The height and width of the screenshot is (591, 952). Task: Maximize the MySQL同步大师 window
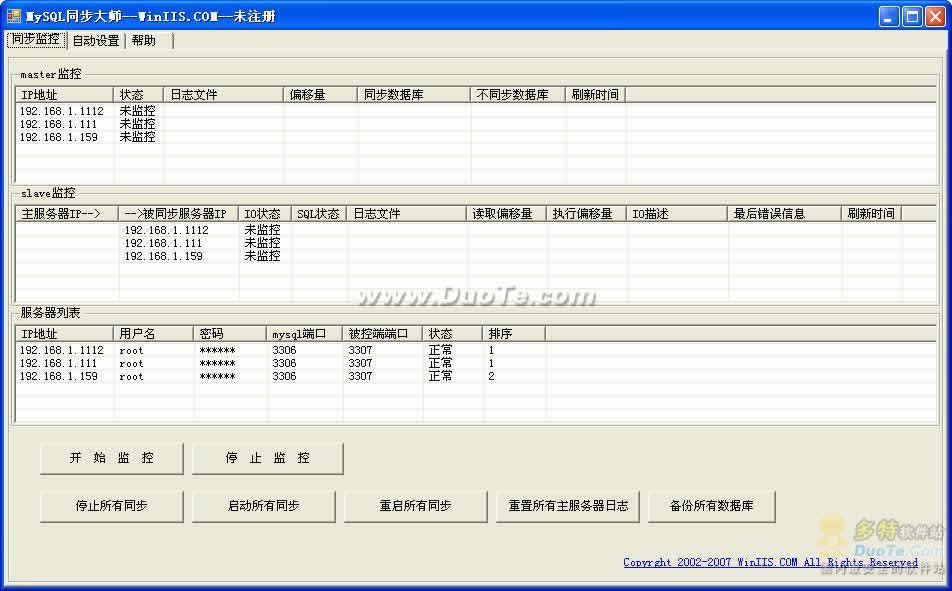tap(912, 16)
